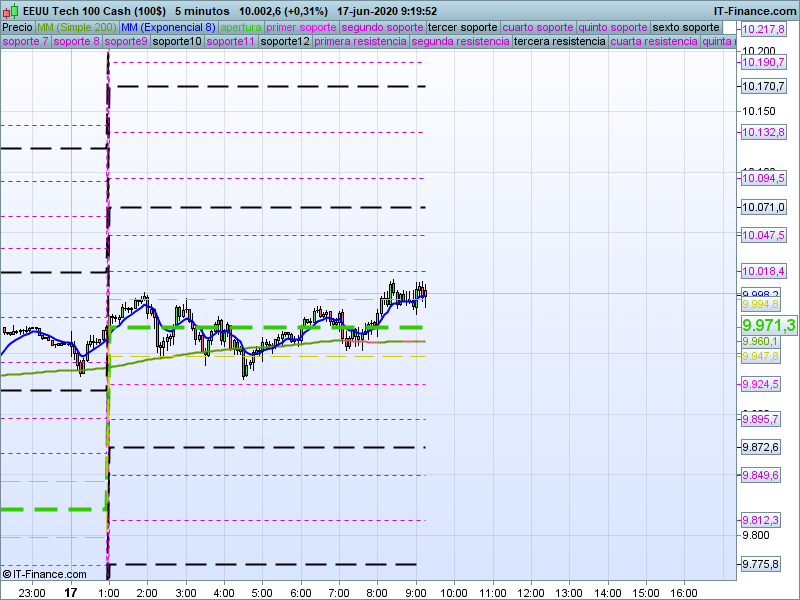The image size is (800, 600).
Task: Click the date marker 17 on time axis
Action: [70, 592]
